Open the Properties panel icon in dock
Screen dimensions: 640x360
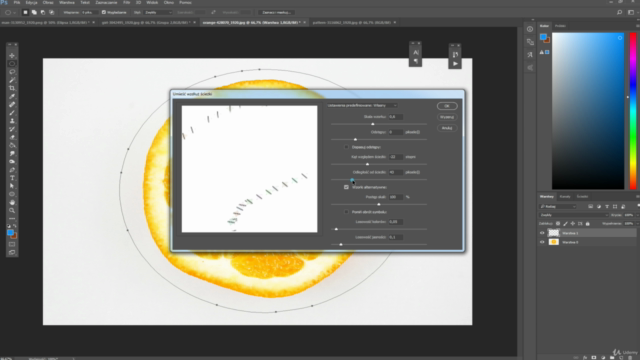click(x=530, y=29)
